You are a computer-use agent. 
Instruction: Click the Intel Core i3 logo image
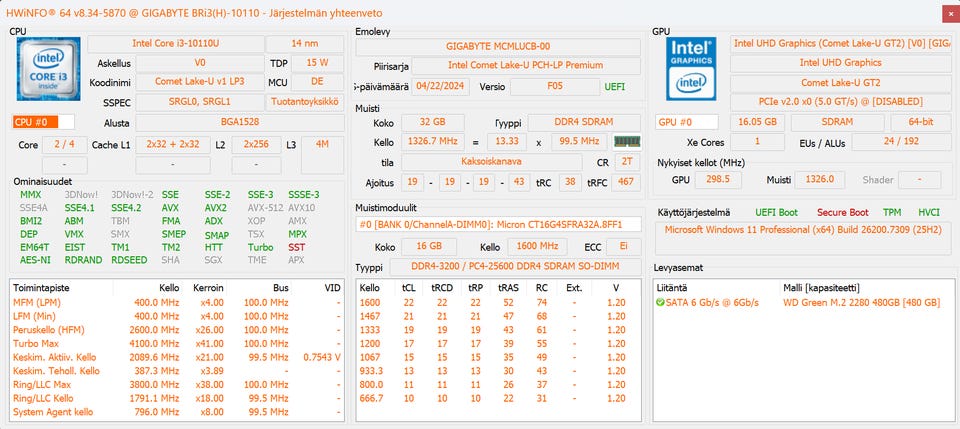tap(48, 69)
